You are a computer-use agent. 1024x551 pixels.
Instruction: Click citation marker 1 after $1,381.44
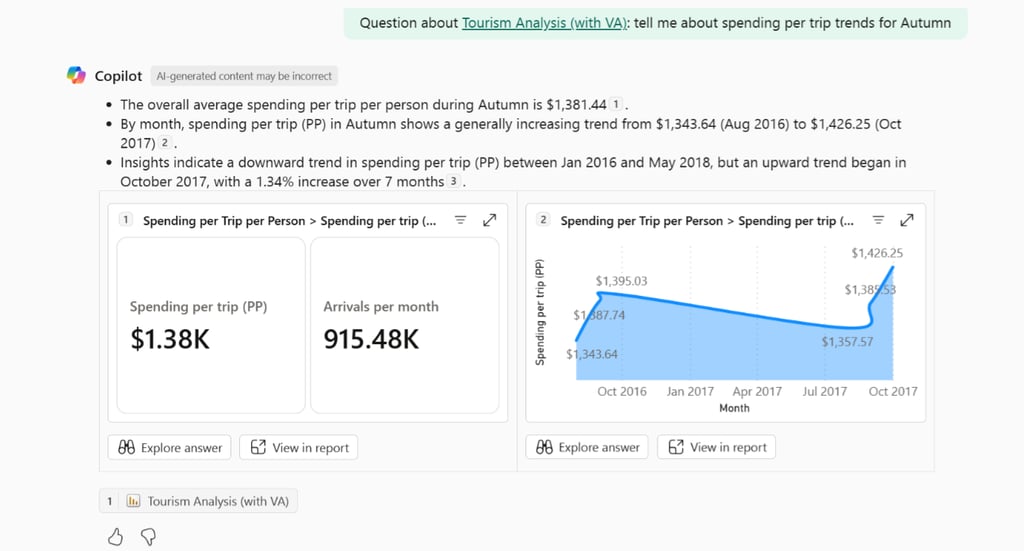(x=617, y=104)
